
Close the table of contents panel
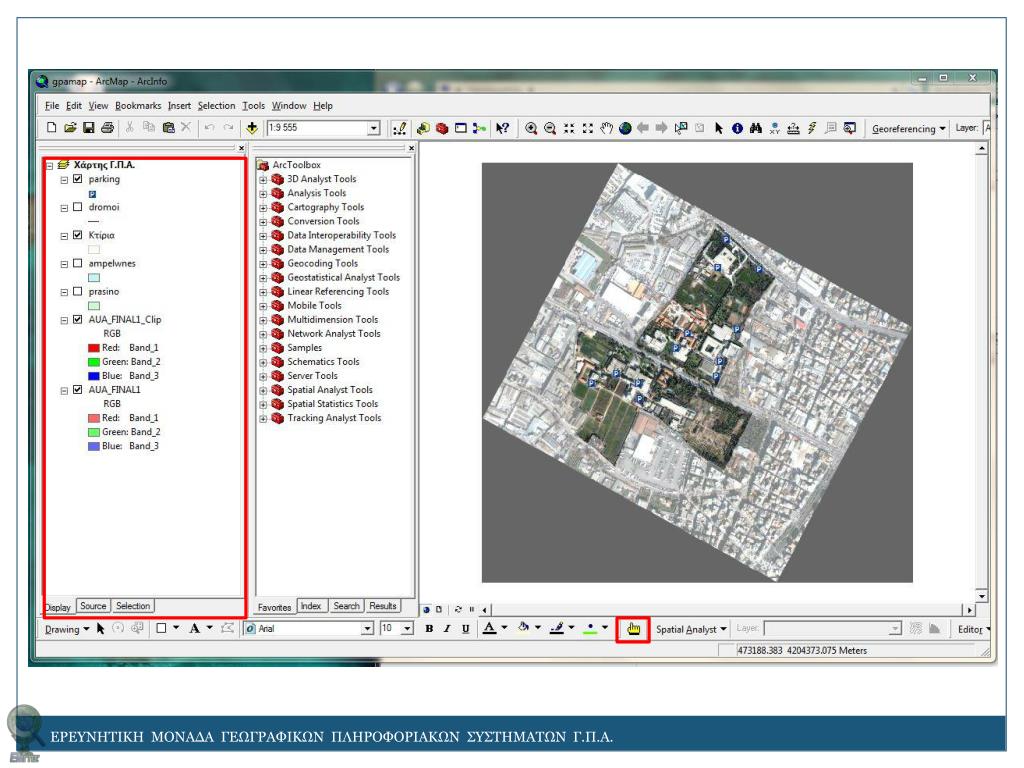[241, 148]
